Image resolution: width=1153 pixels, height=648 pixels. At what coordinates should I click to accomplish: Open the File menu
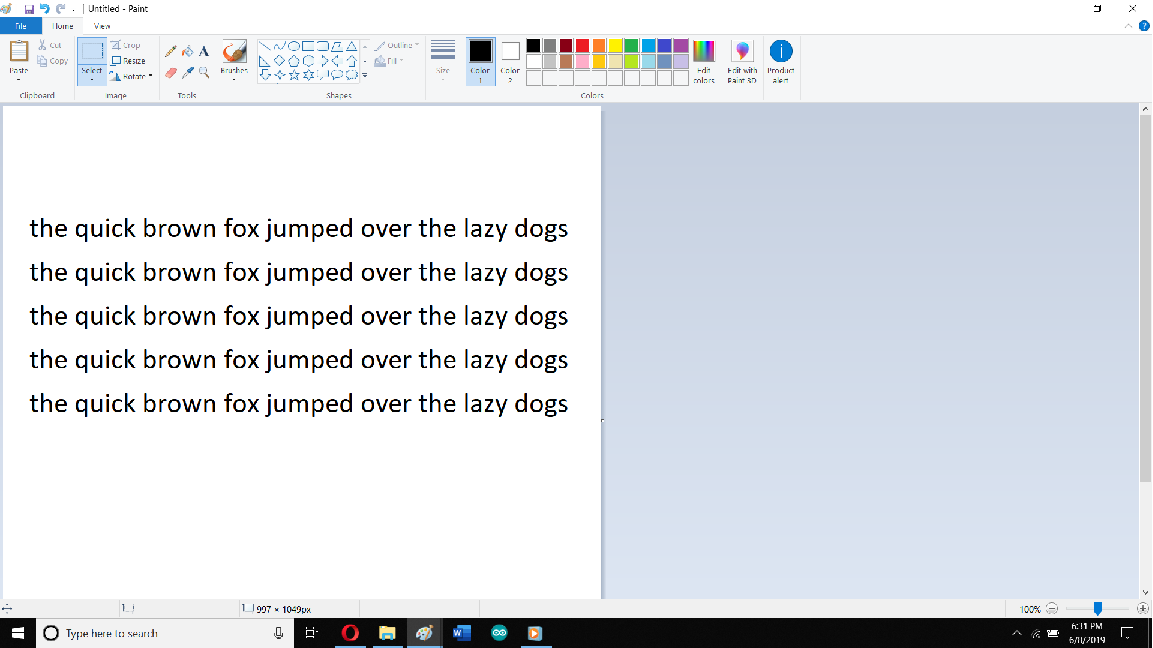point(19,25)
